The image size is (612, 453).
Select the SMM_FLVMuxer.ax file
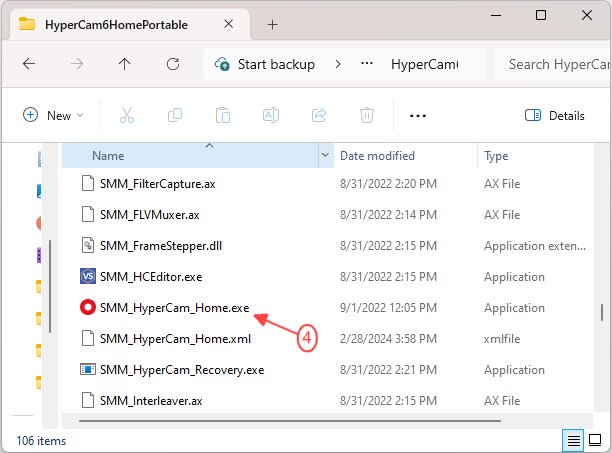tap(149, 215)
